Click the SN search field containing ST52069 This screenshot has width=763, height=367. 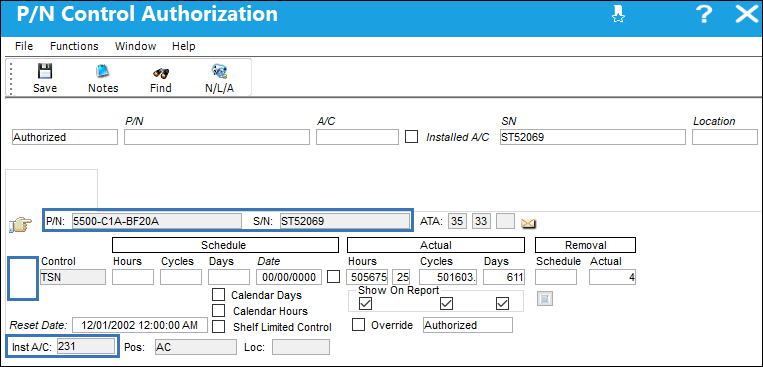[593, 137]
